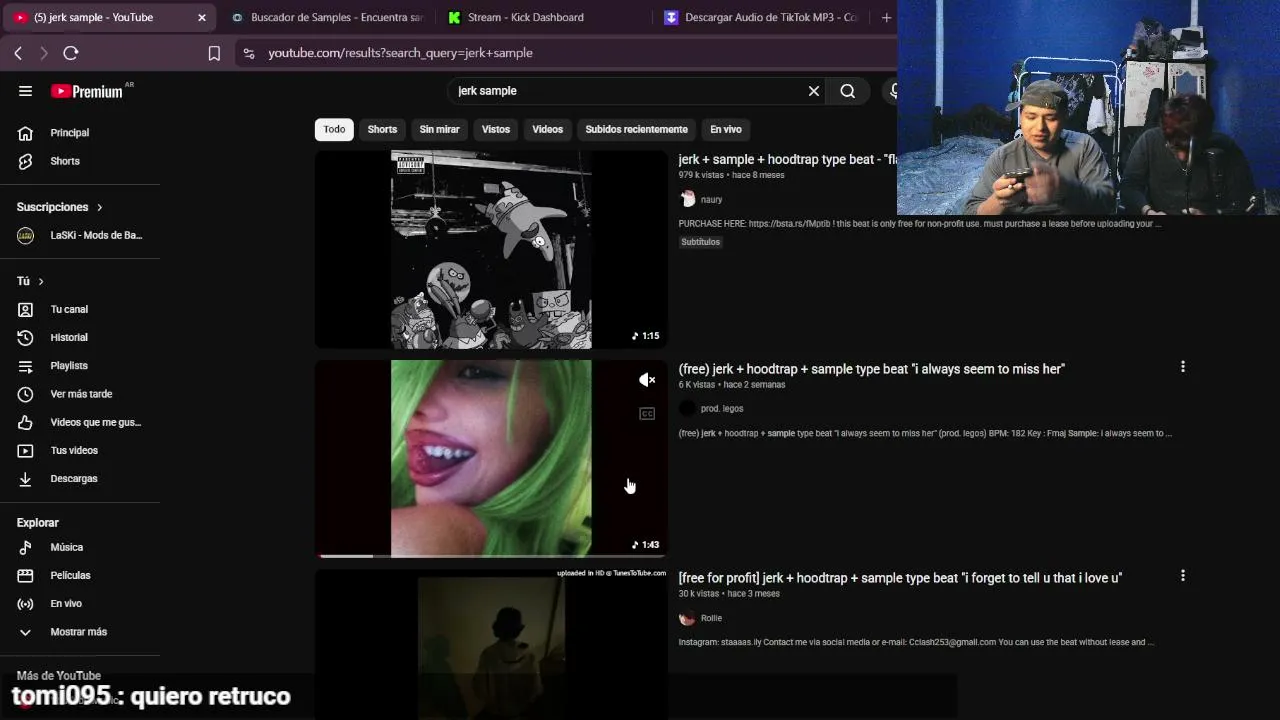Play the SpongeBob artwork video thumbnail
Image resolution: width=1280 pixels, height=720 pixels.
(491, 249)
